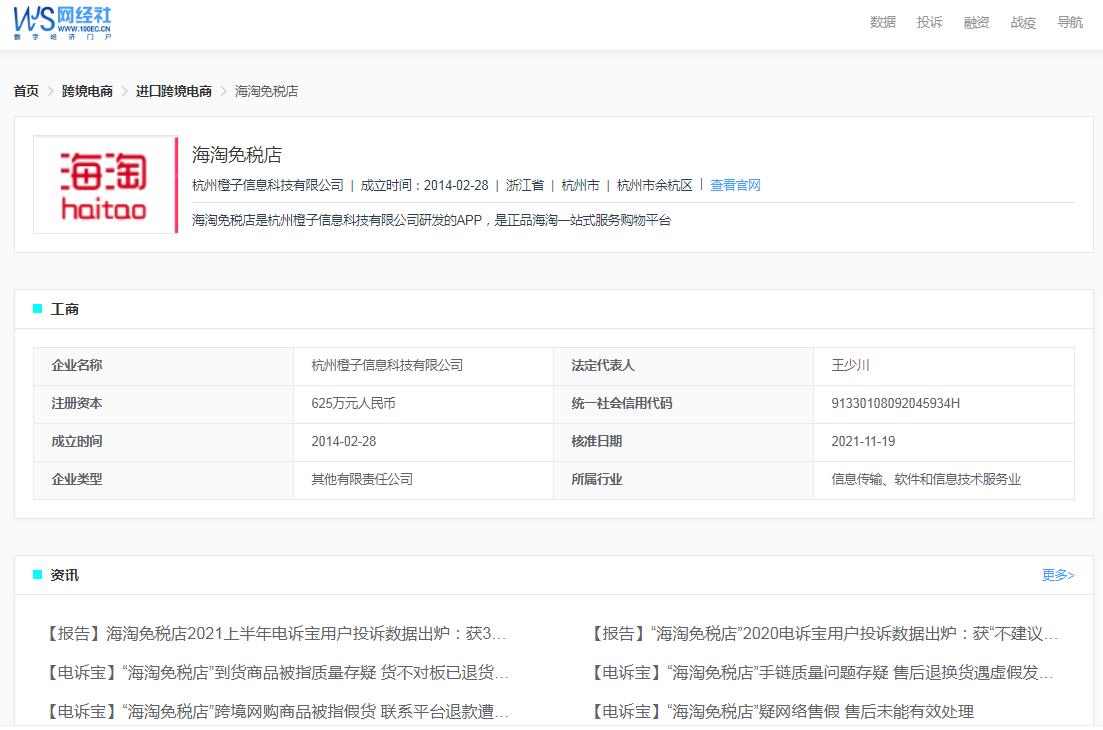
Task: Open the 导航 menu item
Action: pos(1070,22)
